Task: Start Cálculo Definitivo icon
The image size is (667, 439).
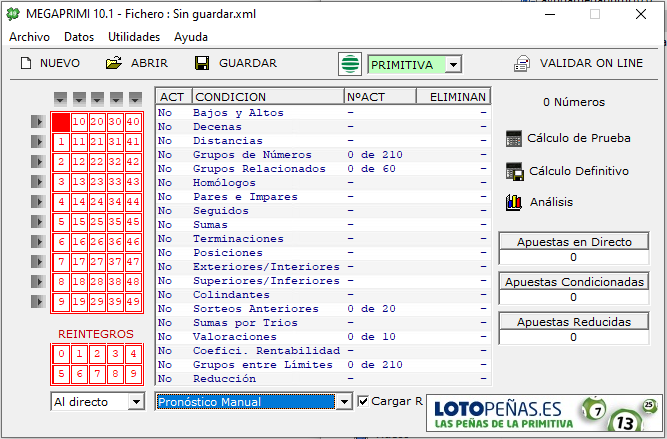Action: tap(515, 171)
